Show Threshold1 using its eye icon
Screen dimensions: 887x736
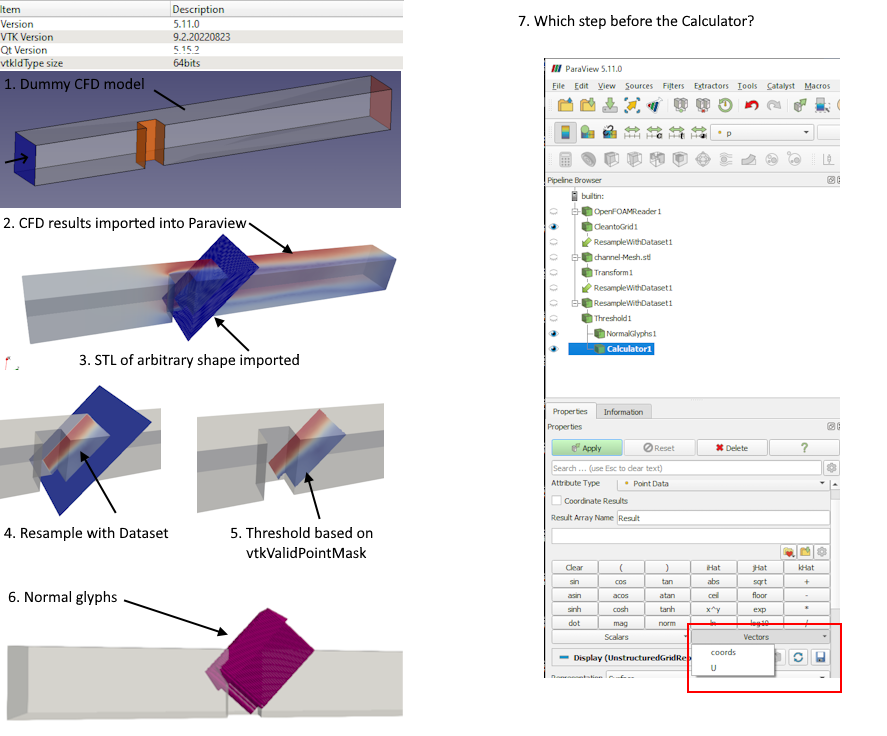(x=553, y=318)
